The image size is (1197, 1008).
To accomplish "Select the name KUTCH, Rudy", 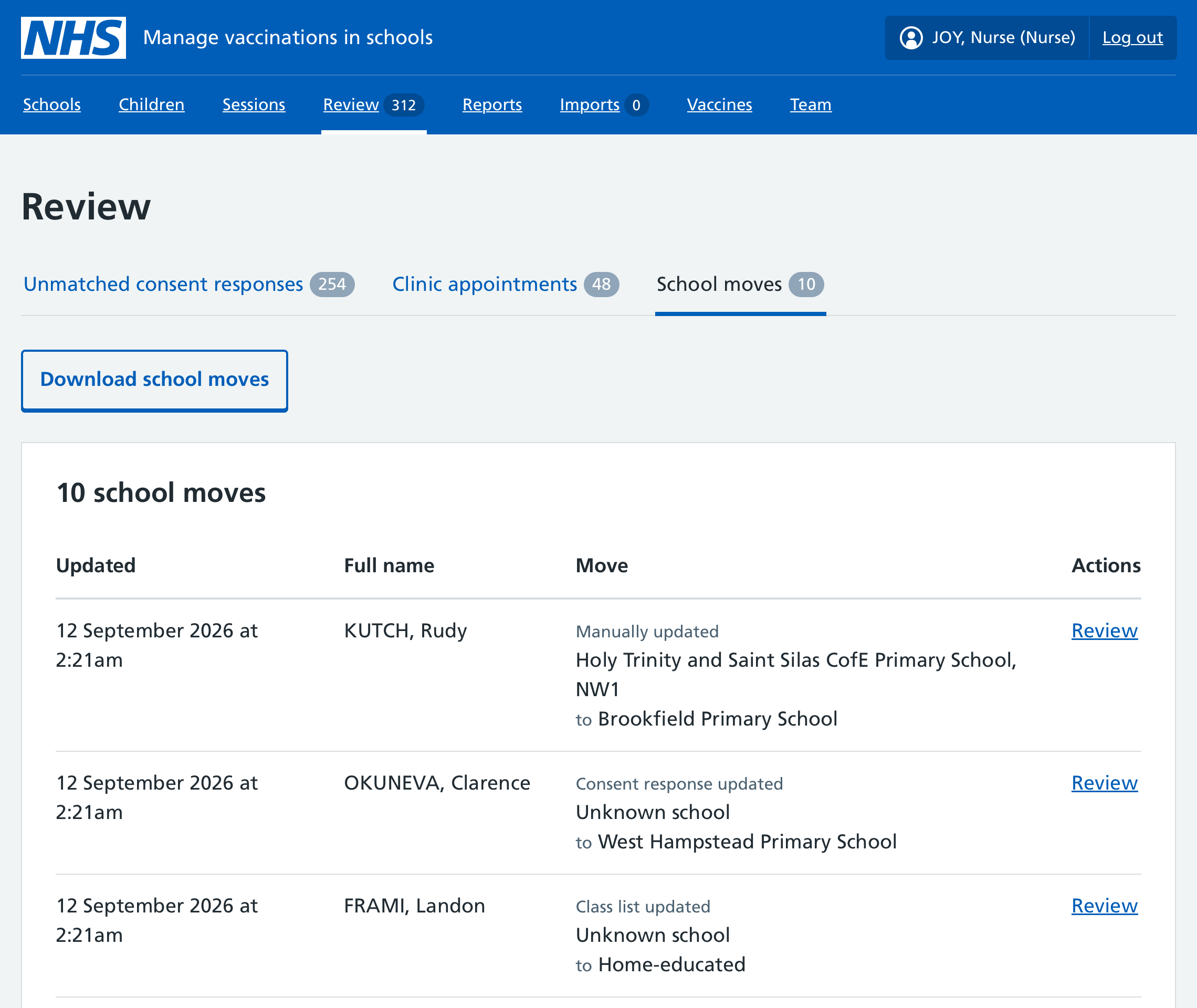I will [x=406, y=631].
